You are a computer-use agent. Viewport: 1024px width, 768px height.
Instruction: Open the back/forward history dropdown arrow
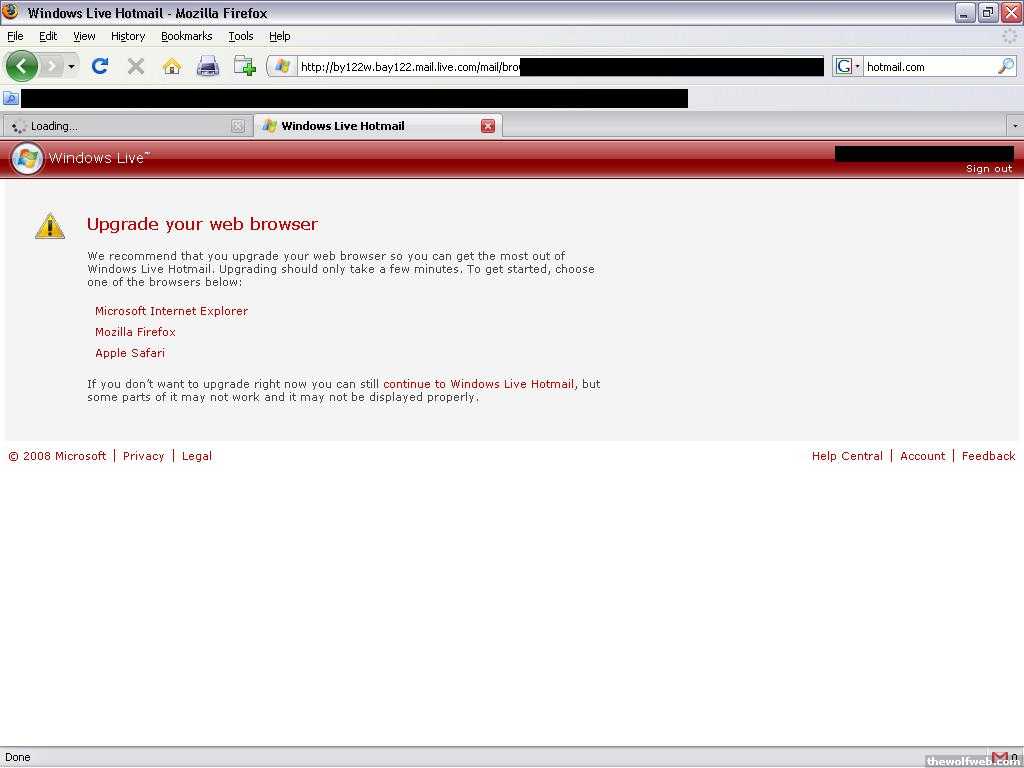click(x=71, y=67)
